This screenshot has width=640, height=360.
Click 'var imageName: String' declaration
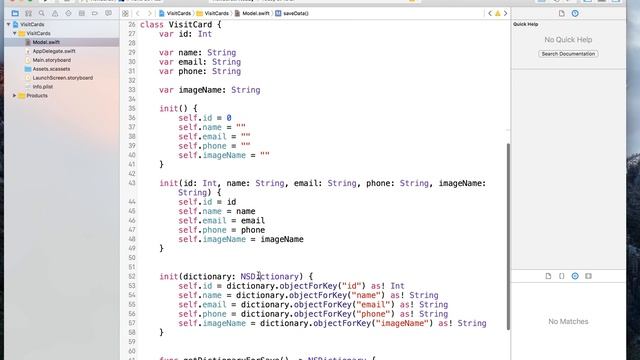(x=210, y=90)
